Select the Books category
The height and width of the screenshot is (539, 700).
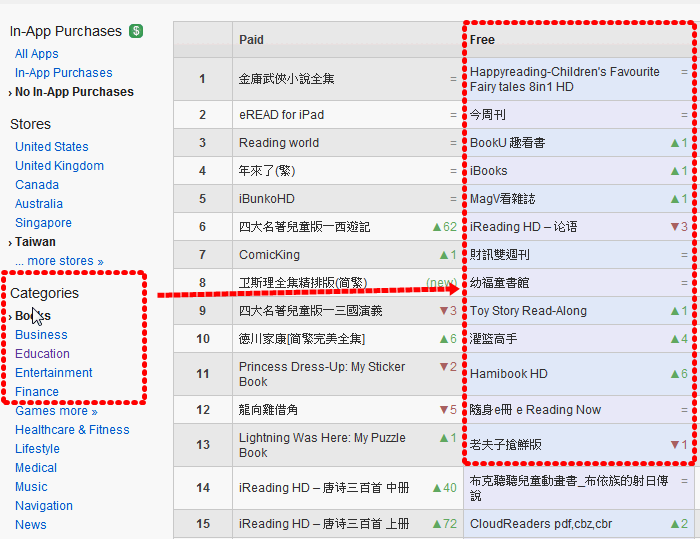[x=33, y=316]
